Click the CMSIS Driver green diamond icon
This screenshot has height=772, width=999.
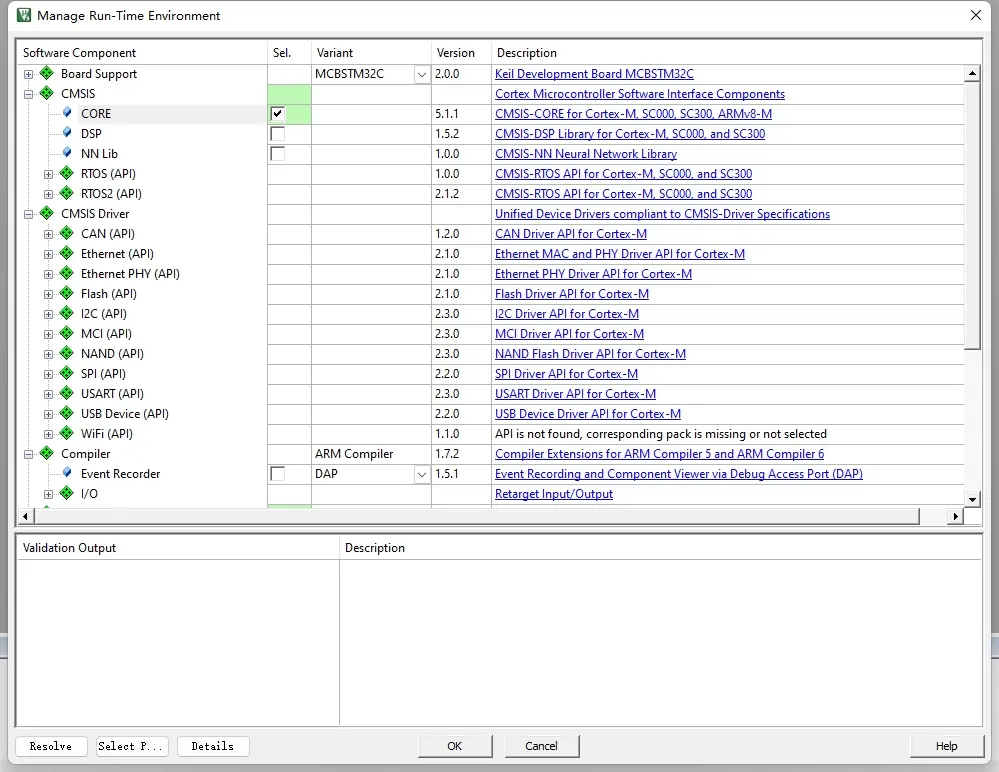46,214
